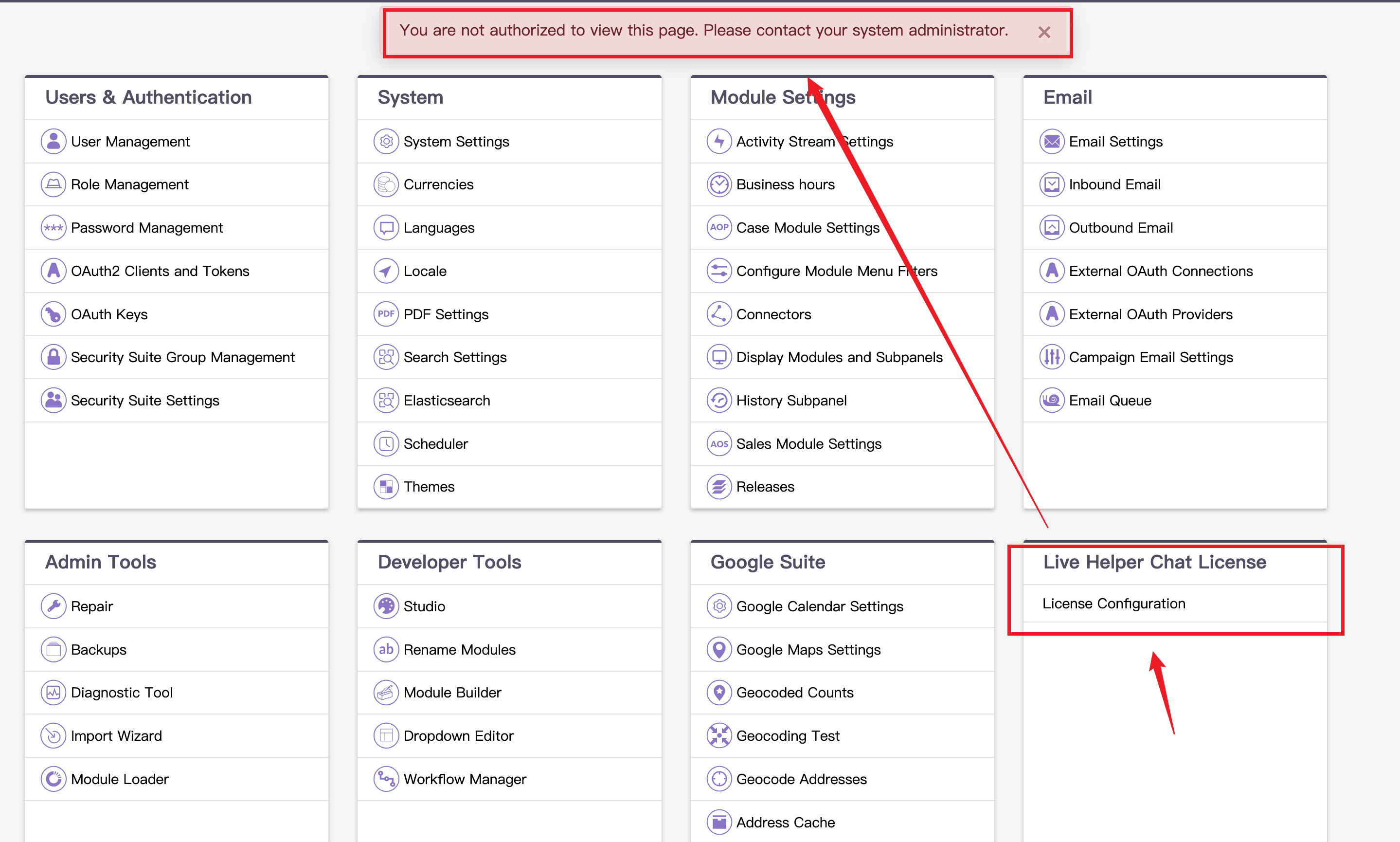Click the Google Suite heading

click(767, 562)
